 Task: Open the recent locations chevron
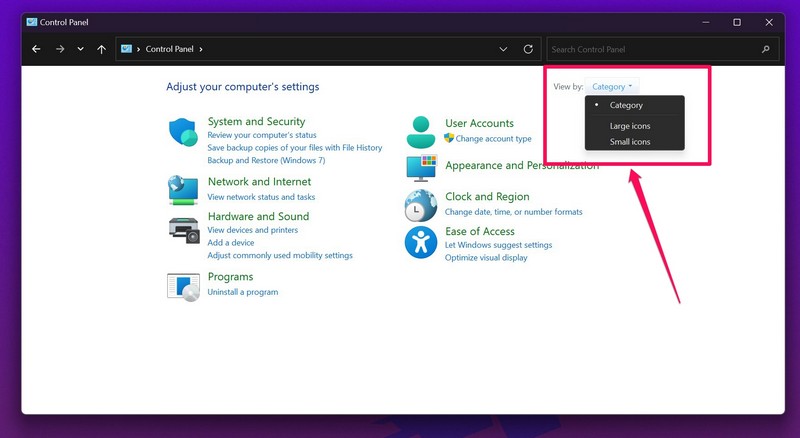(x=80, y=49)
